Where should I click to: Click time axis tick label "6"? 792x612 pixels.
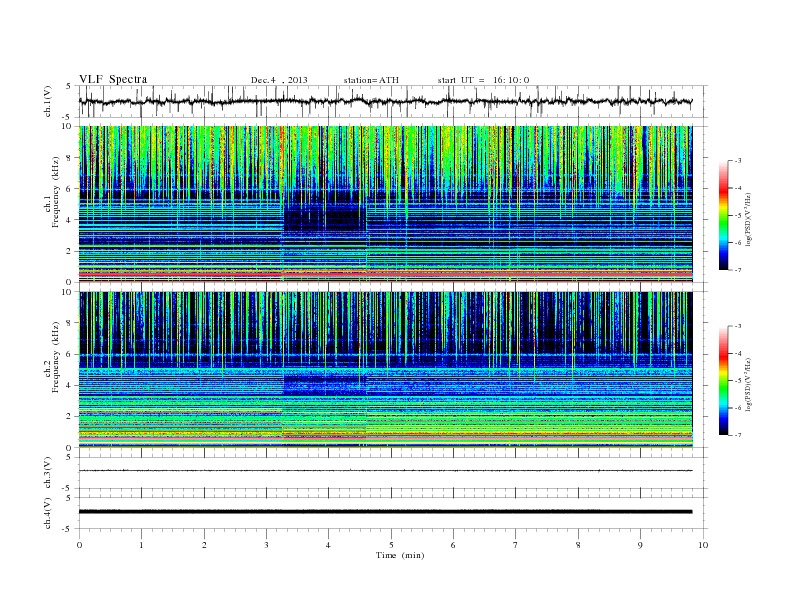point(453,545)
